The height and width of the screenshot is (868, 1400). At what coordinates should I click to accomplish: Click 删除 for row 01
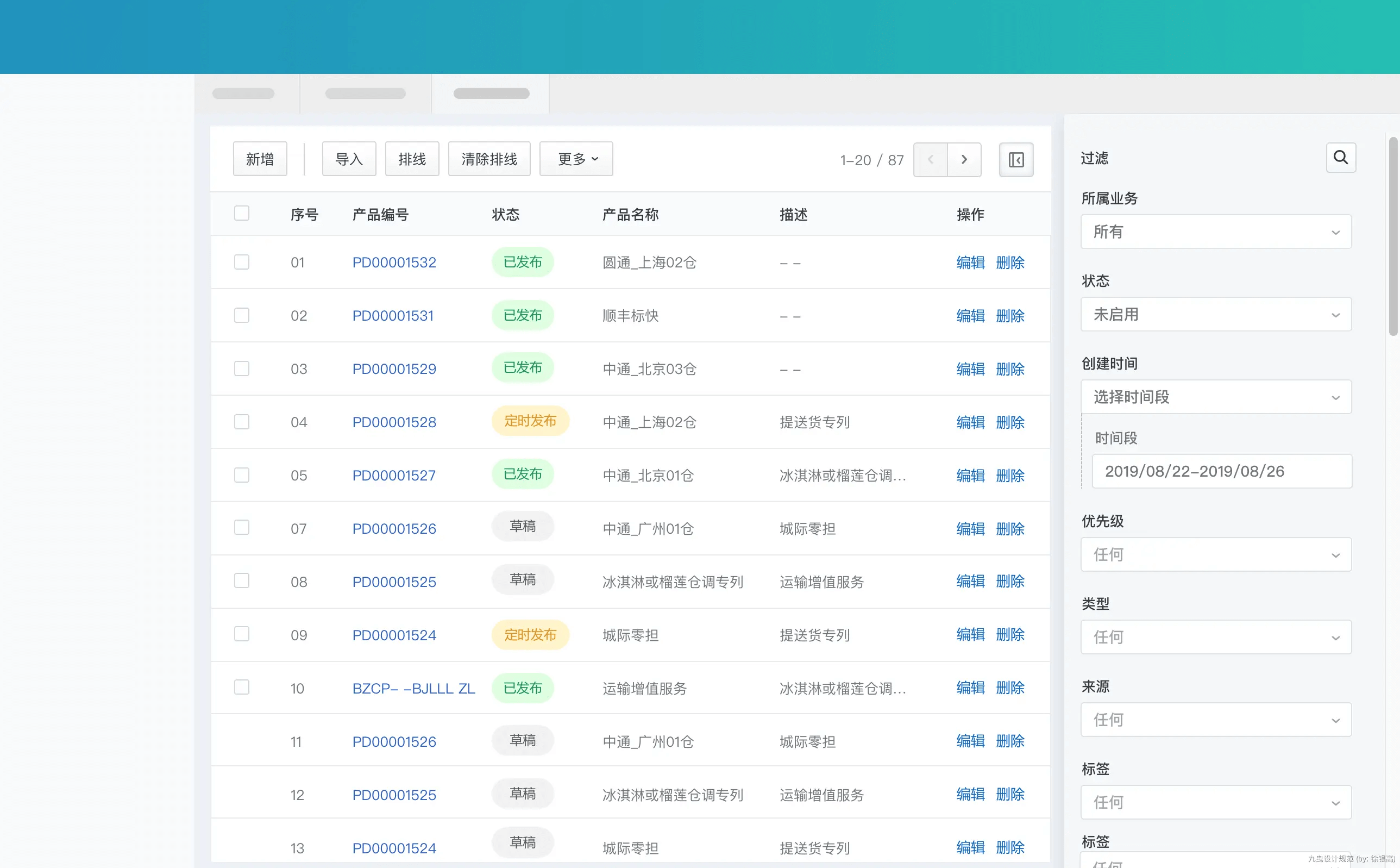coord(1010,263)
